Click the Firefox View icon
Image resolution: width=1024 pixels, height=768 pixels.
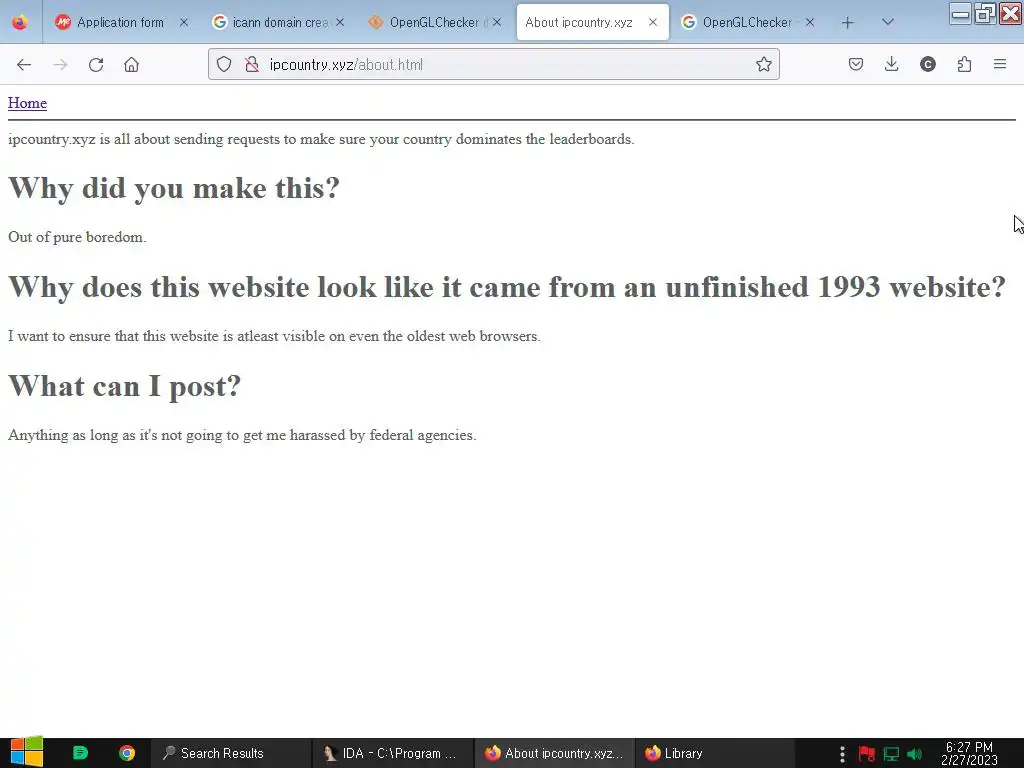pyautogui.click(x=20, y=22)
